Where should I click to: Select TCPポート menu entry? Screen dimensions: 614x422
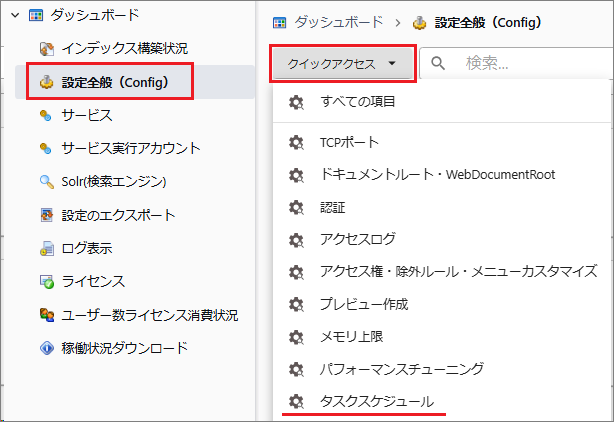[x=349, y=142]
